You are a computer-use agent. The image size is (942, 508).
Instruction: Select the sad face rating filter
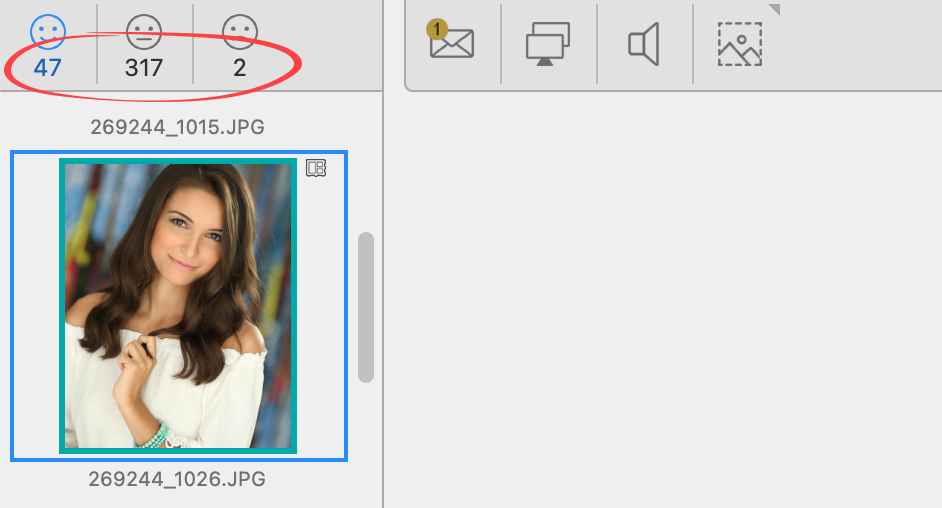(x=239, y=31)
